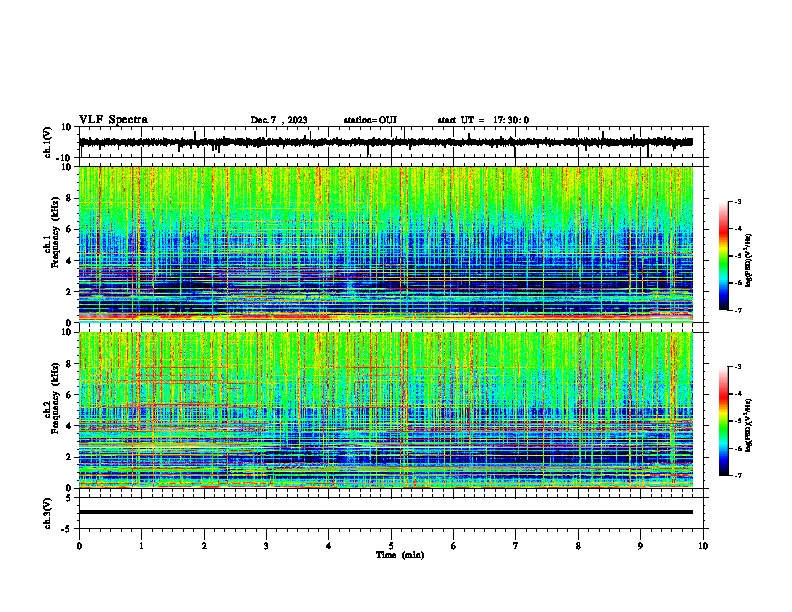Click the ch.1 spectrogram color scale bar

click(724, 256)
